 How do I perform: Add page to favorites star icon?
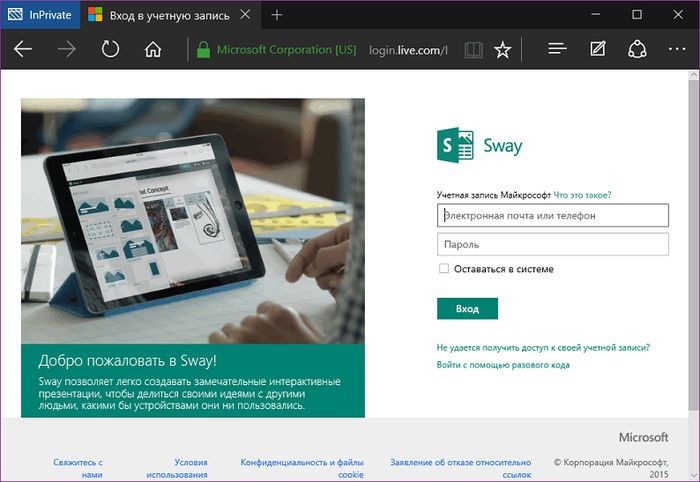[x=502, y=49]
